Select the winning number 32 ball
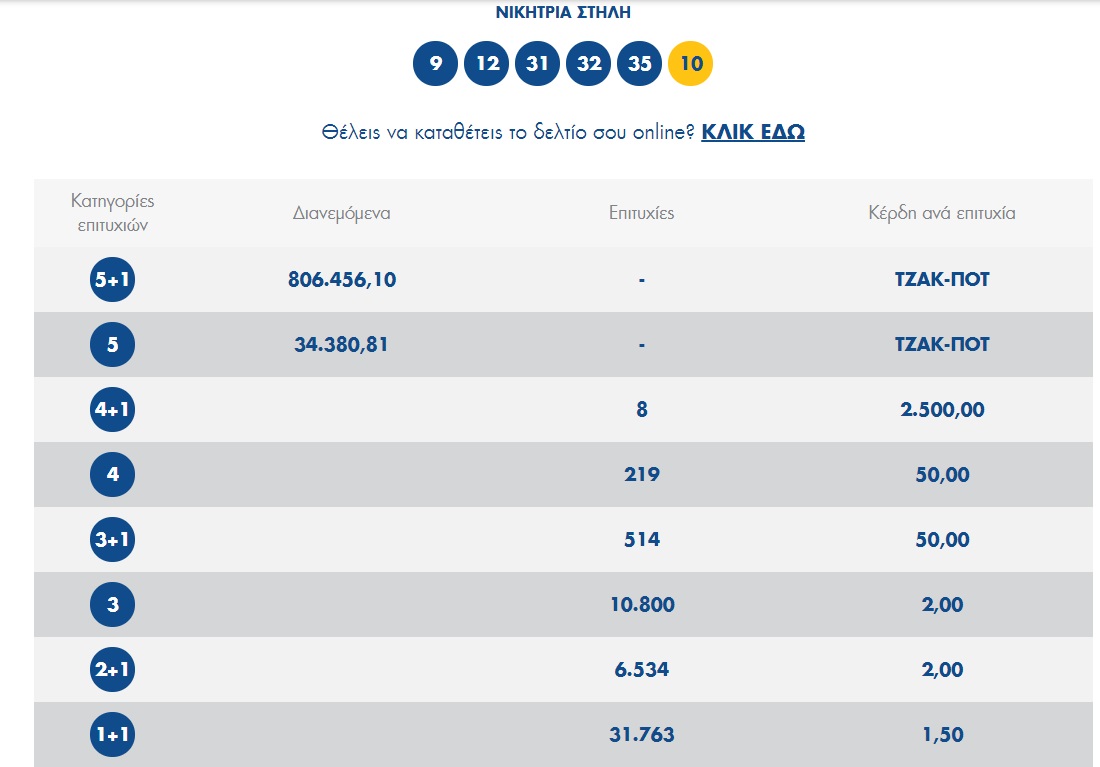The image size is (1100, 767). [x=589, y=64]
